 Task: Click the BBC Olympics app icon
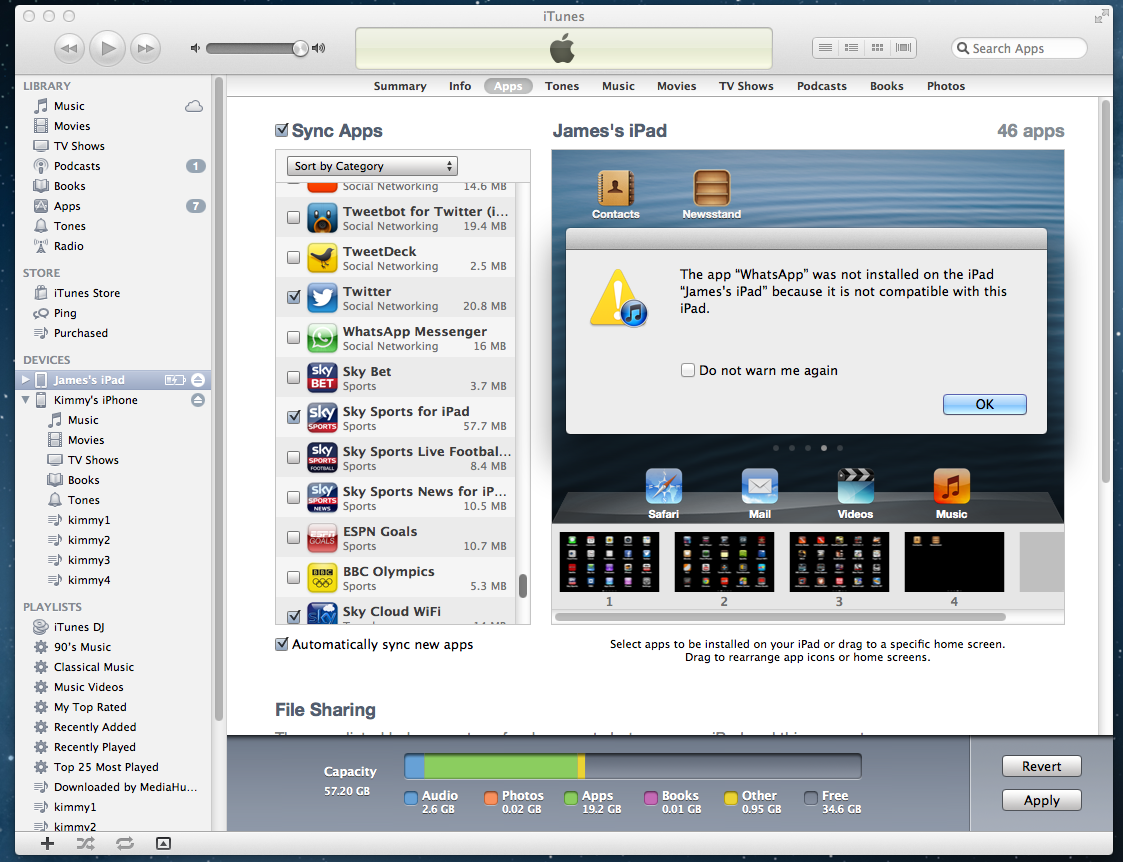tap(322, 578)
